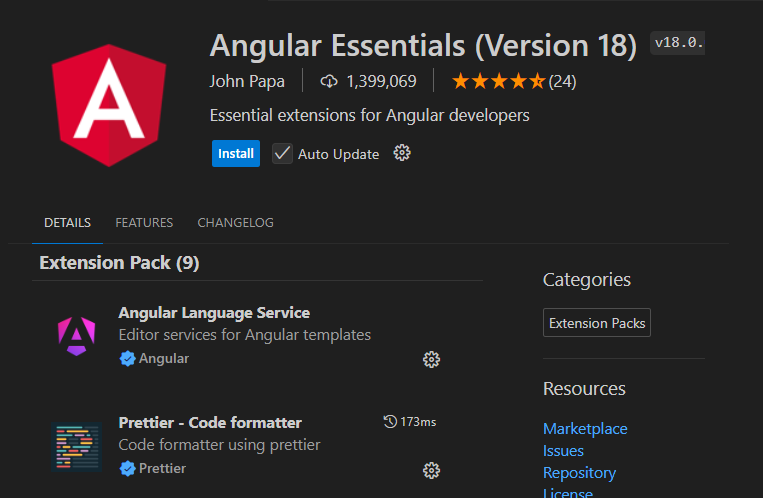This screenshot has height=498, width=763.
Task: Switch to the Details tab
Action: click(x=67, y=223)
